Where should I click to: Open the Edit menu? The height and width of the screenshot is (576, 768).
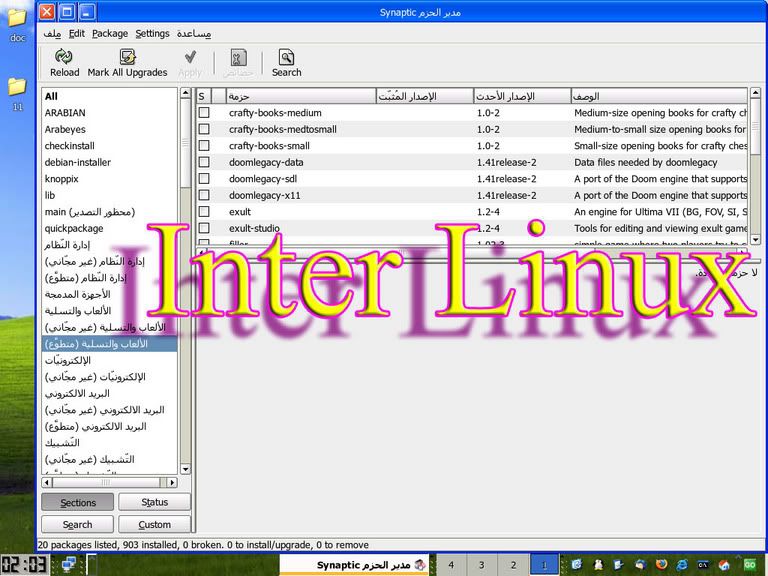76,34
